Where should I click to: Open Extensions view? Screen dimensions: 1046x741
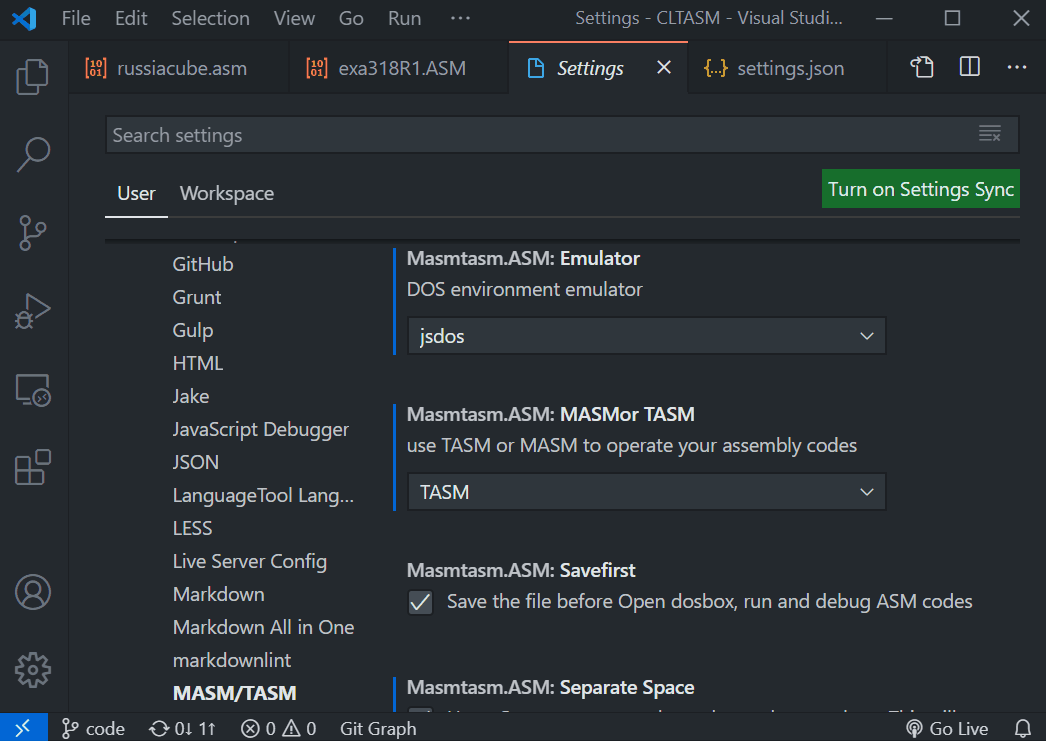[x=32, y=467]
